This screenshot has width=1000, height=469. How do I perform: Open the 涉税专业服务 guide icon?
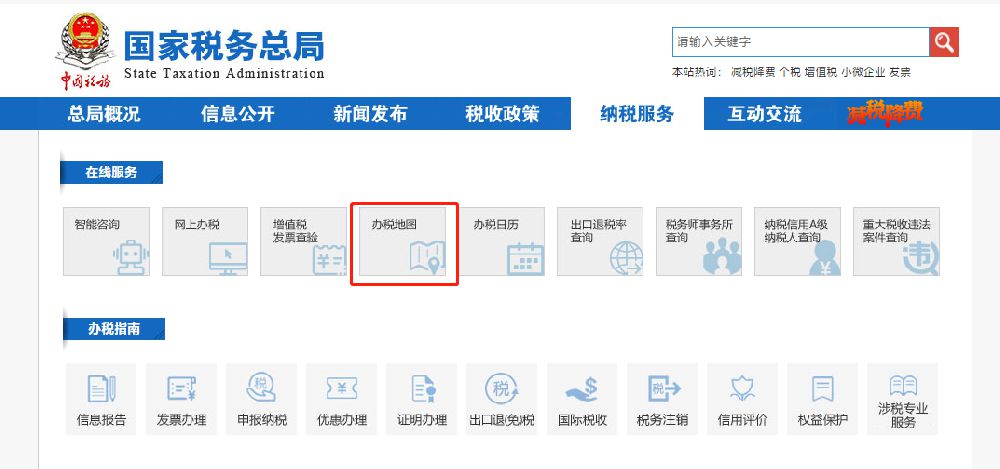click(903, 399)
